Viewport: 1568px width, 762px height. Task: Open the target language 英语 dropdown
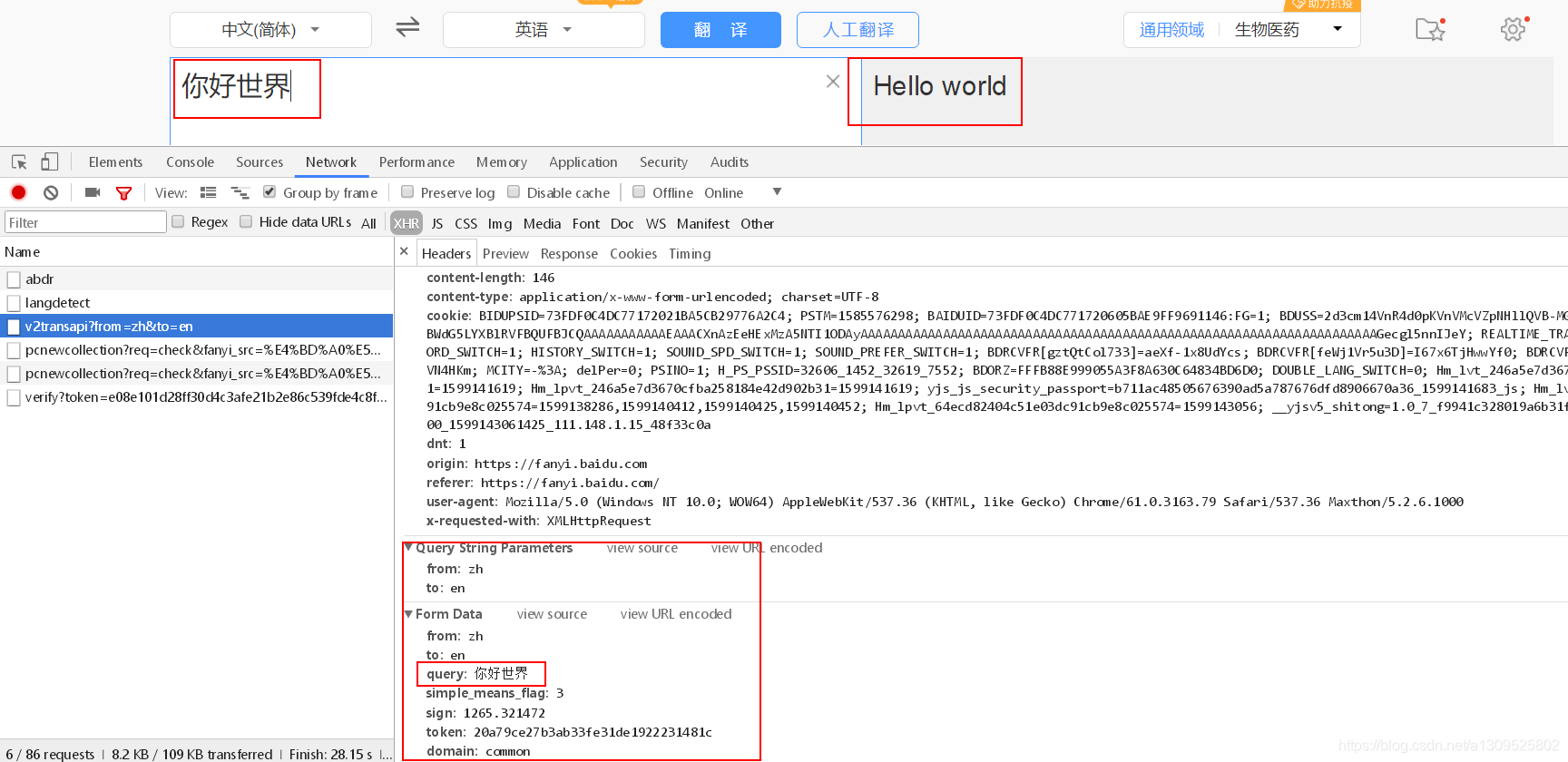point(544,30)
